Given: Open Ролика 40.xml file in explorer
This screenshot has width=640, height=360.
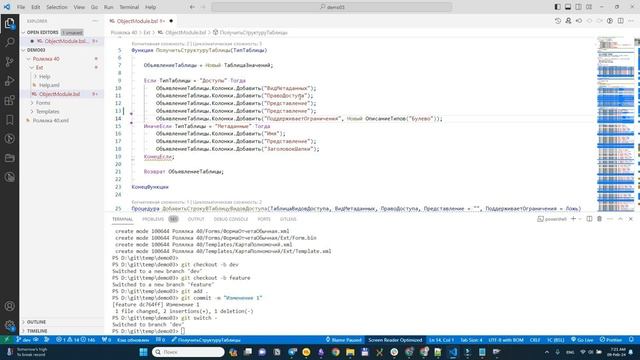Looking at the screenshot, I should [51, 120].
